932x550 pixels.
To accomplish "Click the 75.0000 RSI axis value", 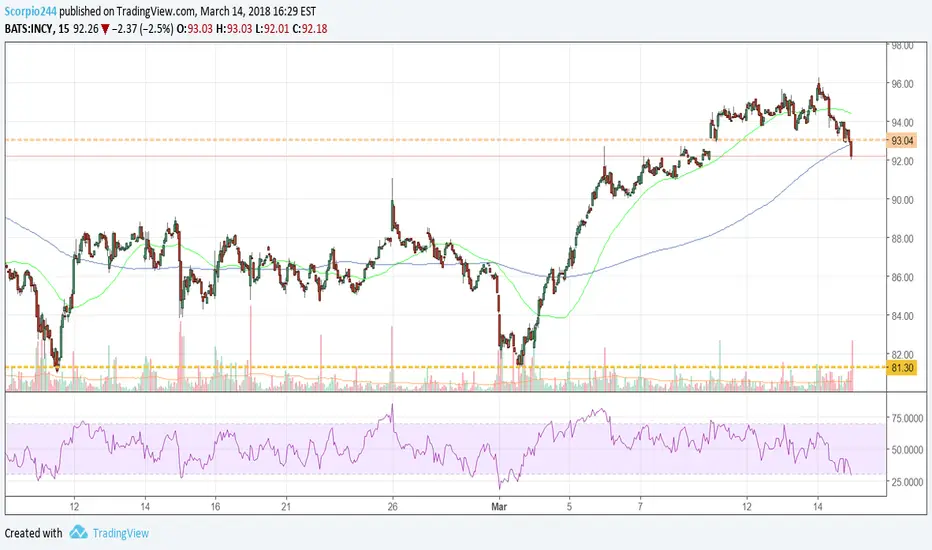I will tap(907, 418).
